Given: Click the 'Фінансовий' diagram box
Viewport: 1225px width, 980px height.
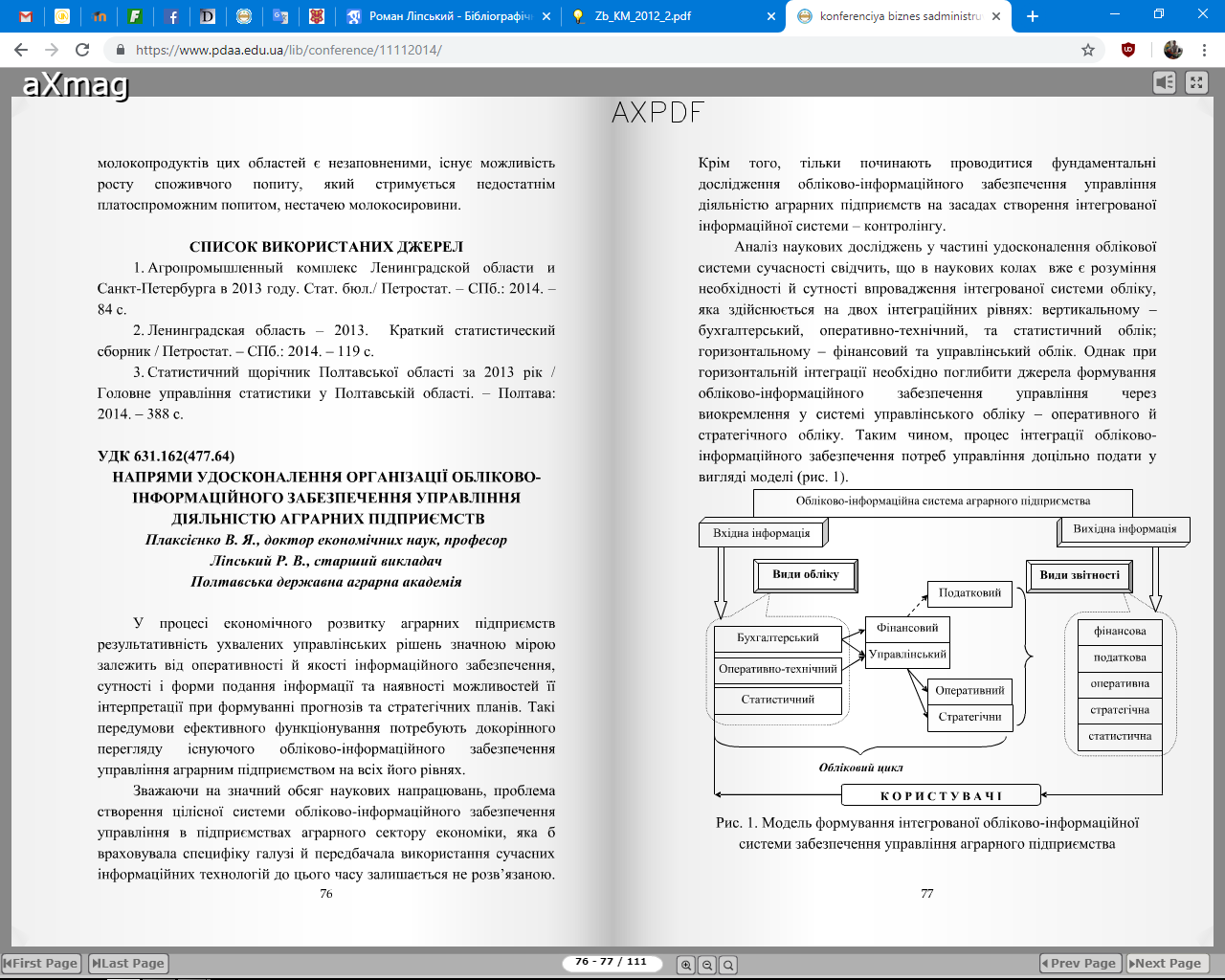Looking at the screenshot, I should [x=907, y=629].
